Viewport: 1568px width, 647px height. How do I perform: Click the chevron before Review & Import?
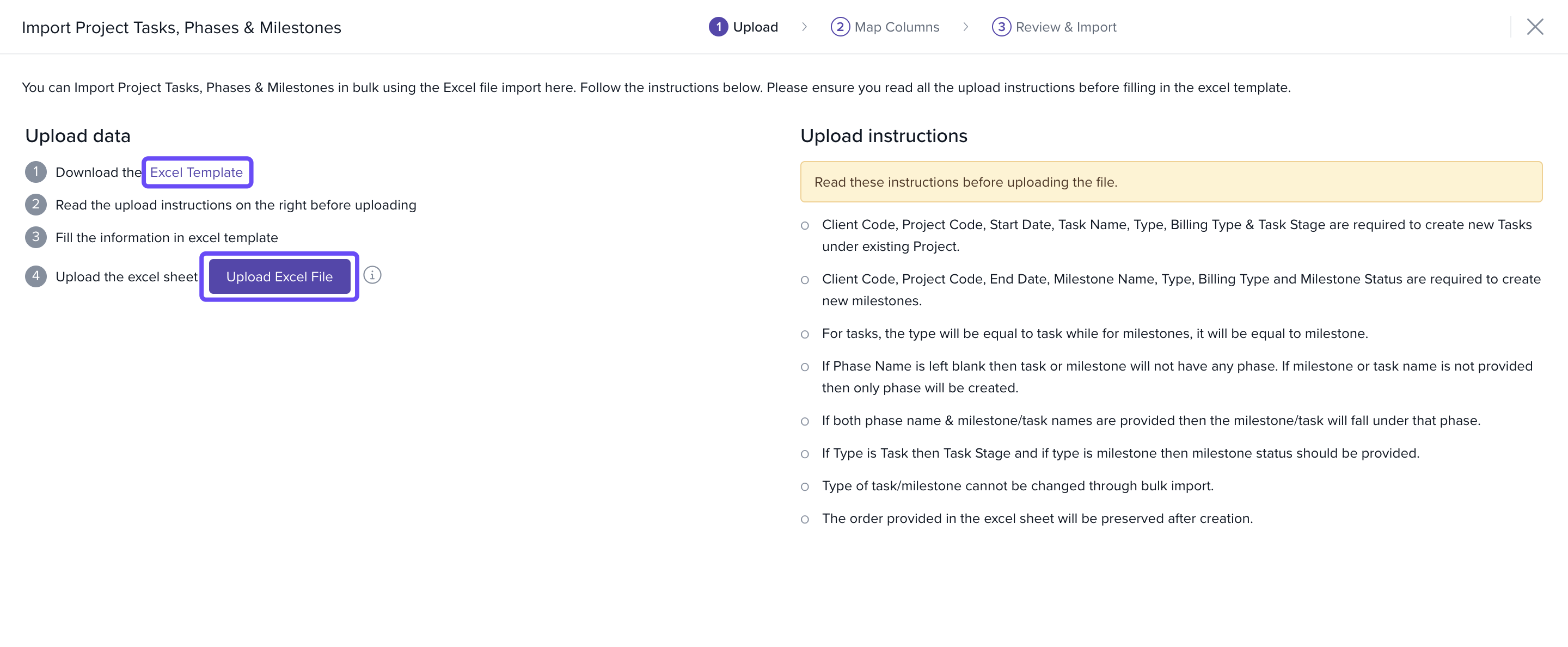[965, 27]
